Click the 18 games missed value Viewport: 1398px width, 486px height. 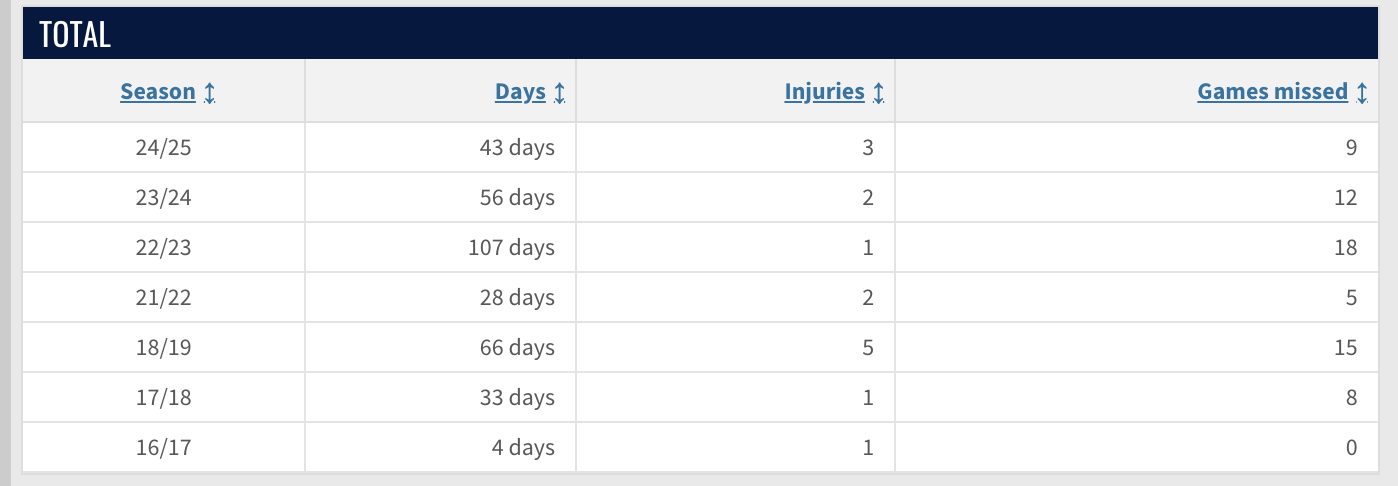pos(1345,248)
